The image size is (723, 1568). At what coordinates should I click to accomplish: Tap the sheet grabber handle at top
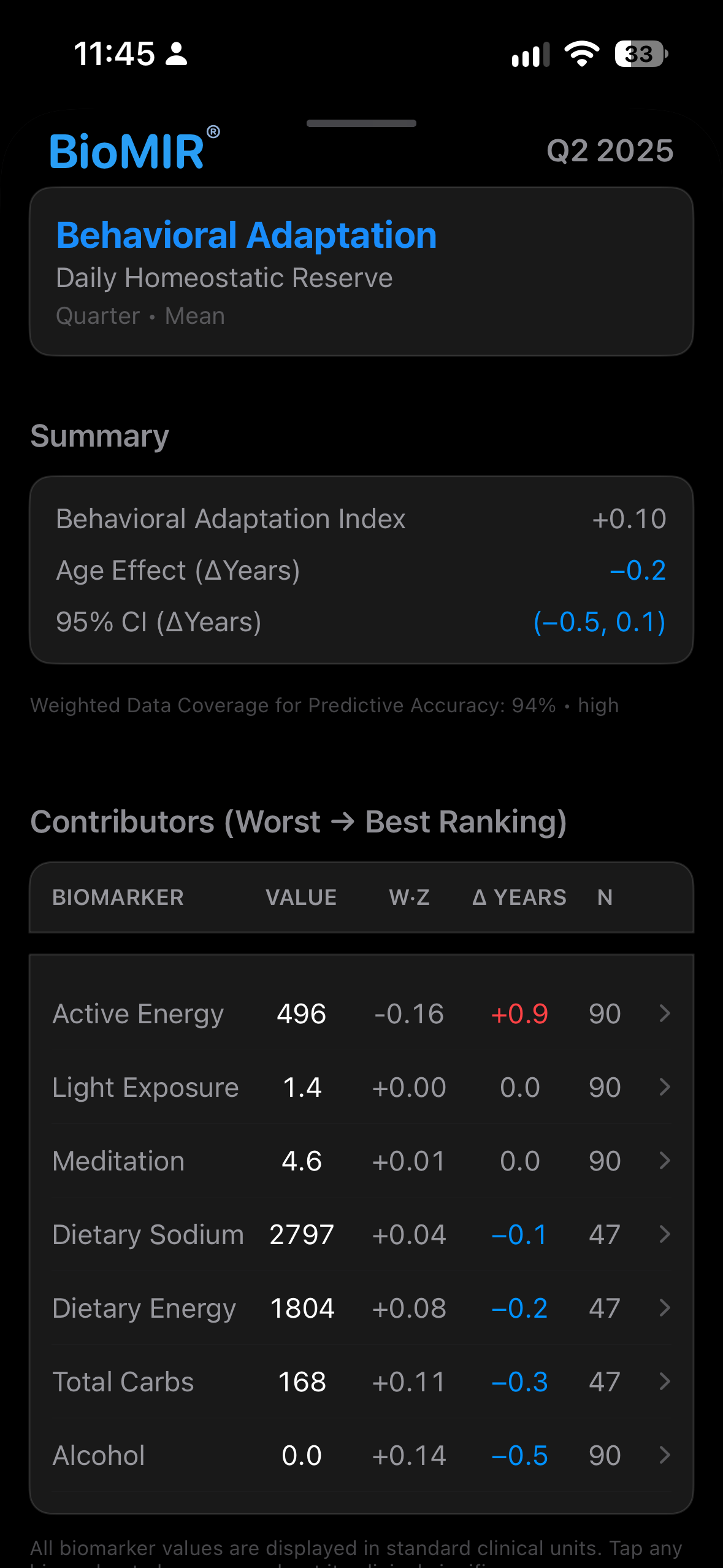pos(361,123)
